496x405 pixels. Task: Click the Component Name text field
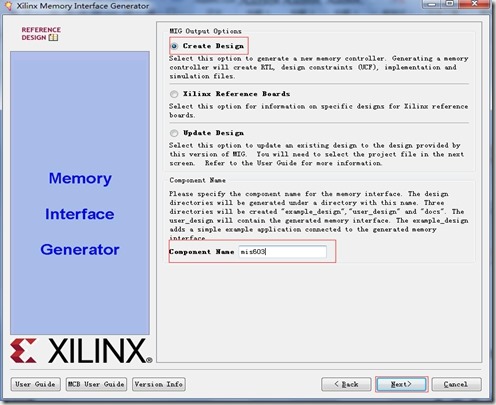pyautogui.click(x=283, y=252)
